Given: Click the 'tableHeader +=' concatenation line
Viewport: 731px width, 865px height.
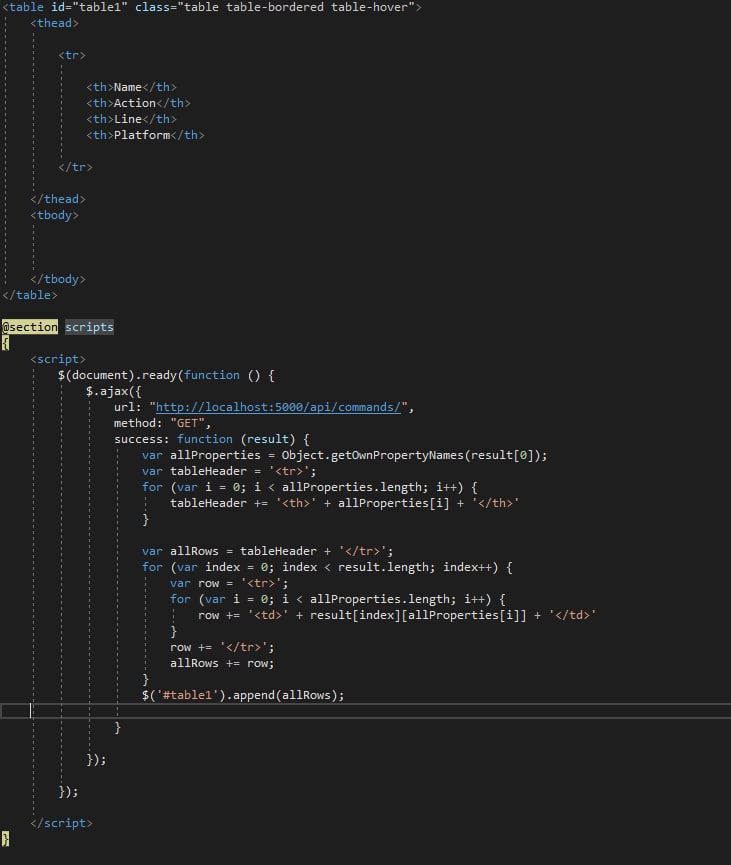Looking at the screenshot, I should pyautogui.click(x=344, y=503).
